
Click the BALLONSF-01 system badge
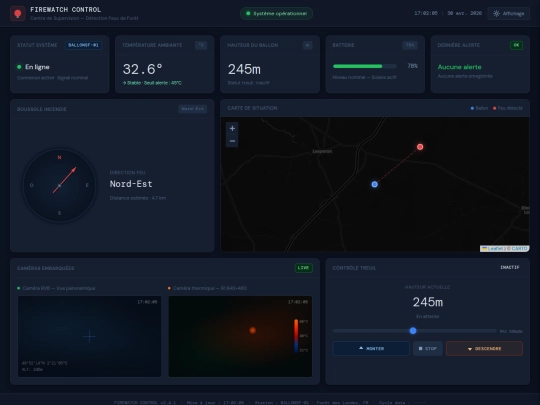(83, 45)
